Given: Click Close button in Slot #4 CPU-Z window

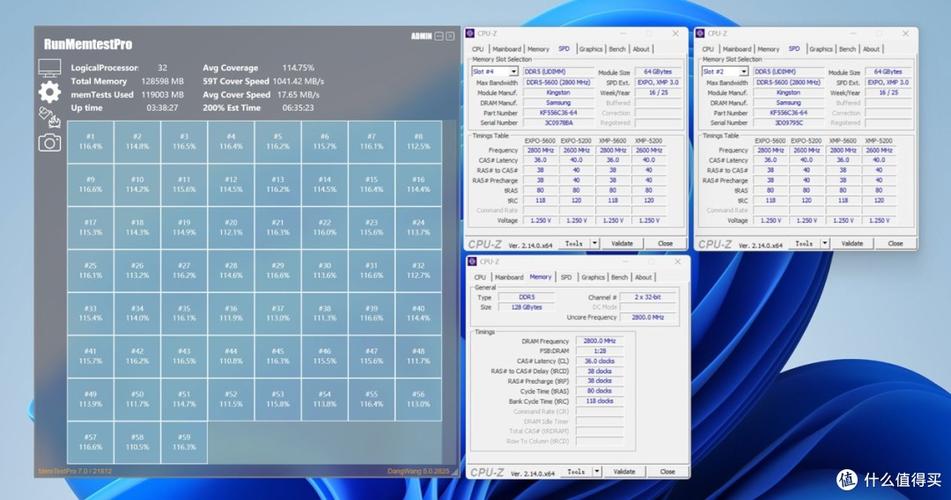Looking at the screenshot, I should click(x=665, y=243).
